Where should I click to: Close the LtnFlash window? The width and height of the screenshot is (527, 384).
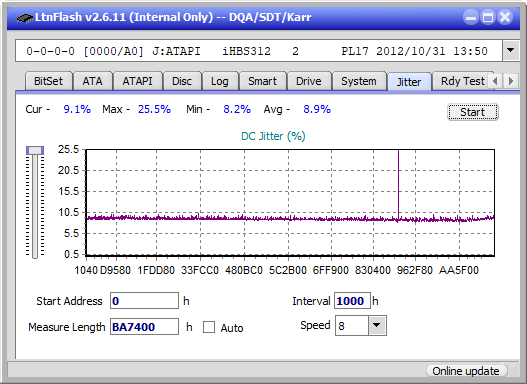click(505, 17)
